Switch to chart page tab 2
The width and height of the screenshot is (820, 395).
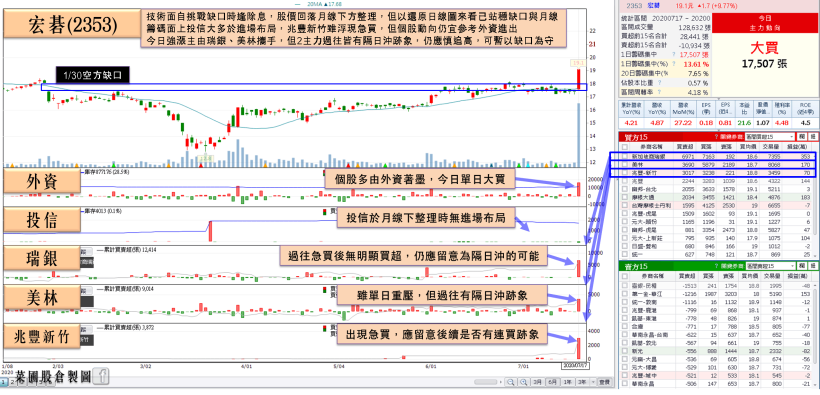coord(13,382)
